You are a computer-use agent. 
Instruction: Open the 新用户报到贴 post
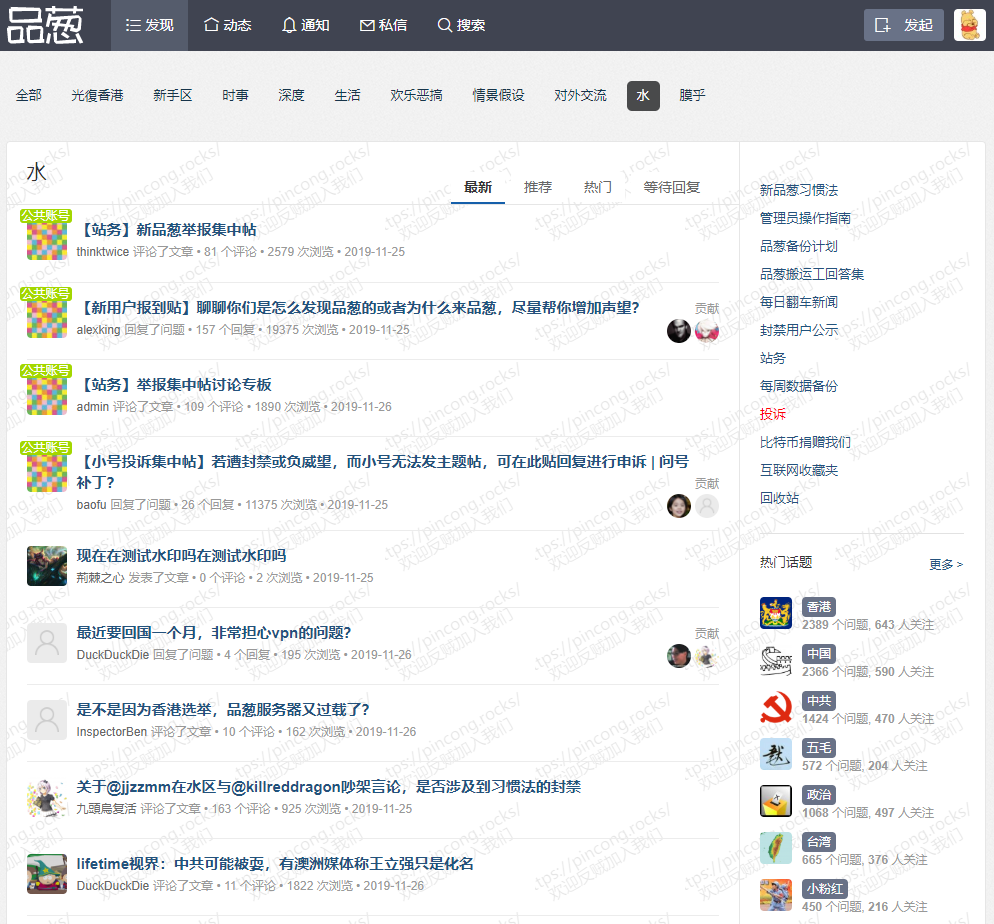pyautogui.click(x=358, y=307)
